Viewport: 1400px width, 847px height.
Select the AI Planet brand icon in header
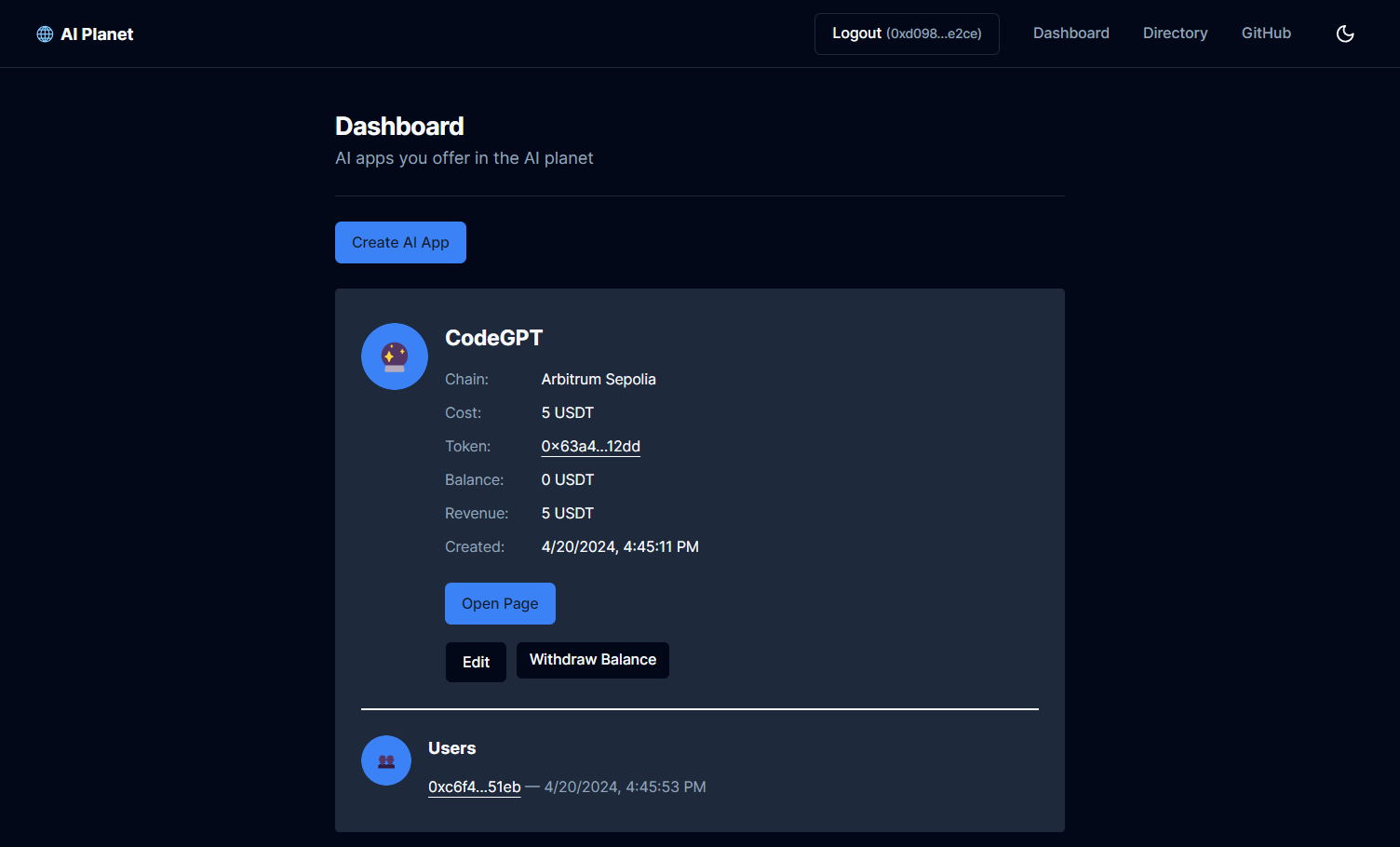pos(44,33)
